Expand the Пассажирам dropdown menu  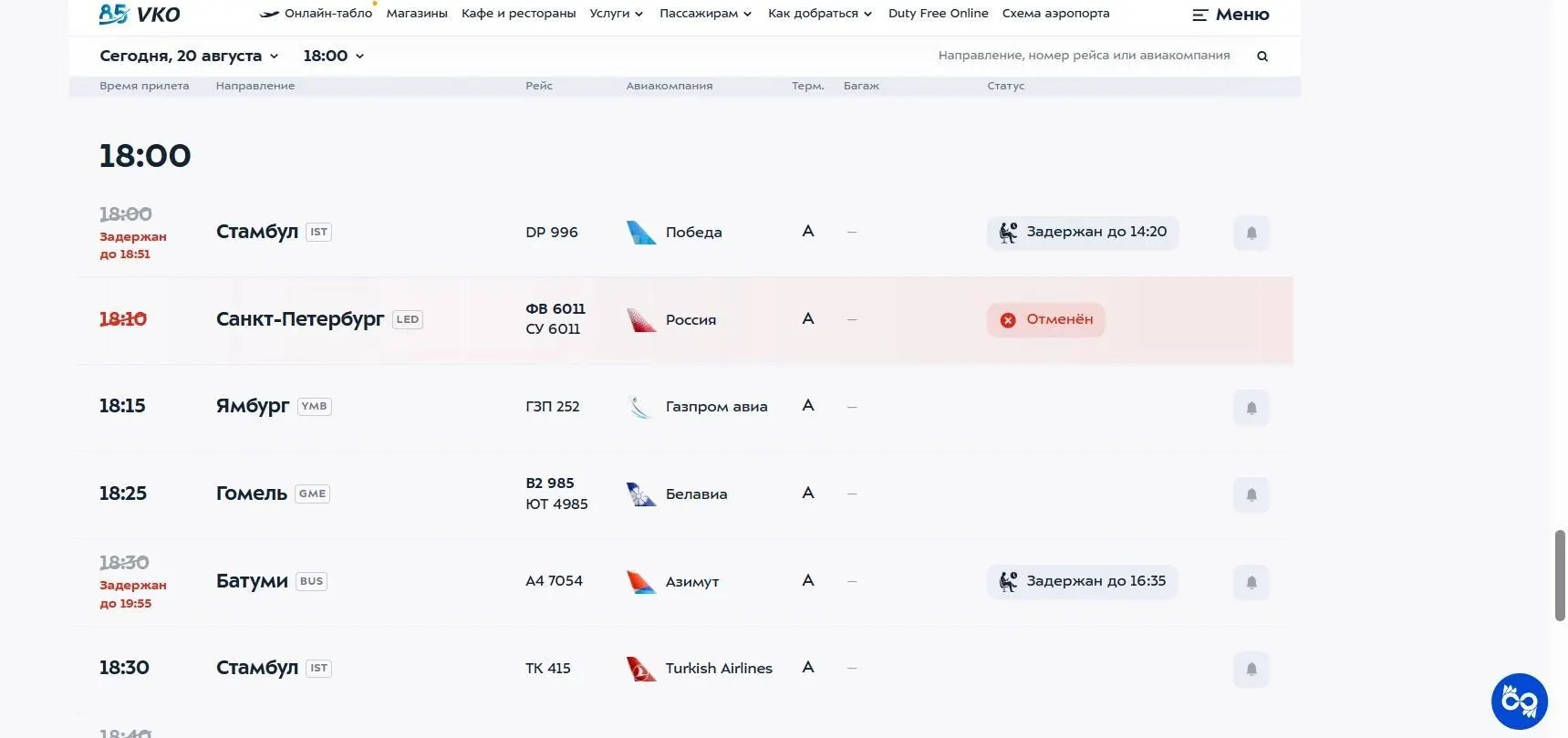click(x=706, y=14)
